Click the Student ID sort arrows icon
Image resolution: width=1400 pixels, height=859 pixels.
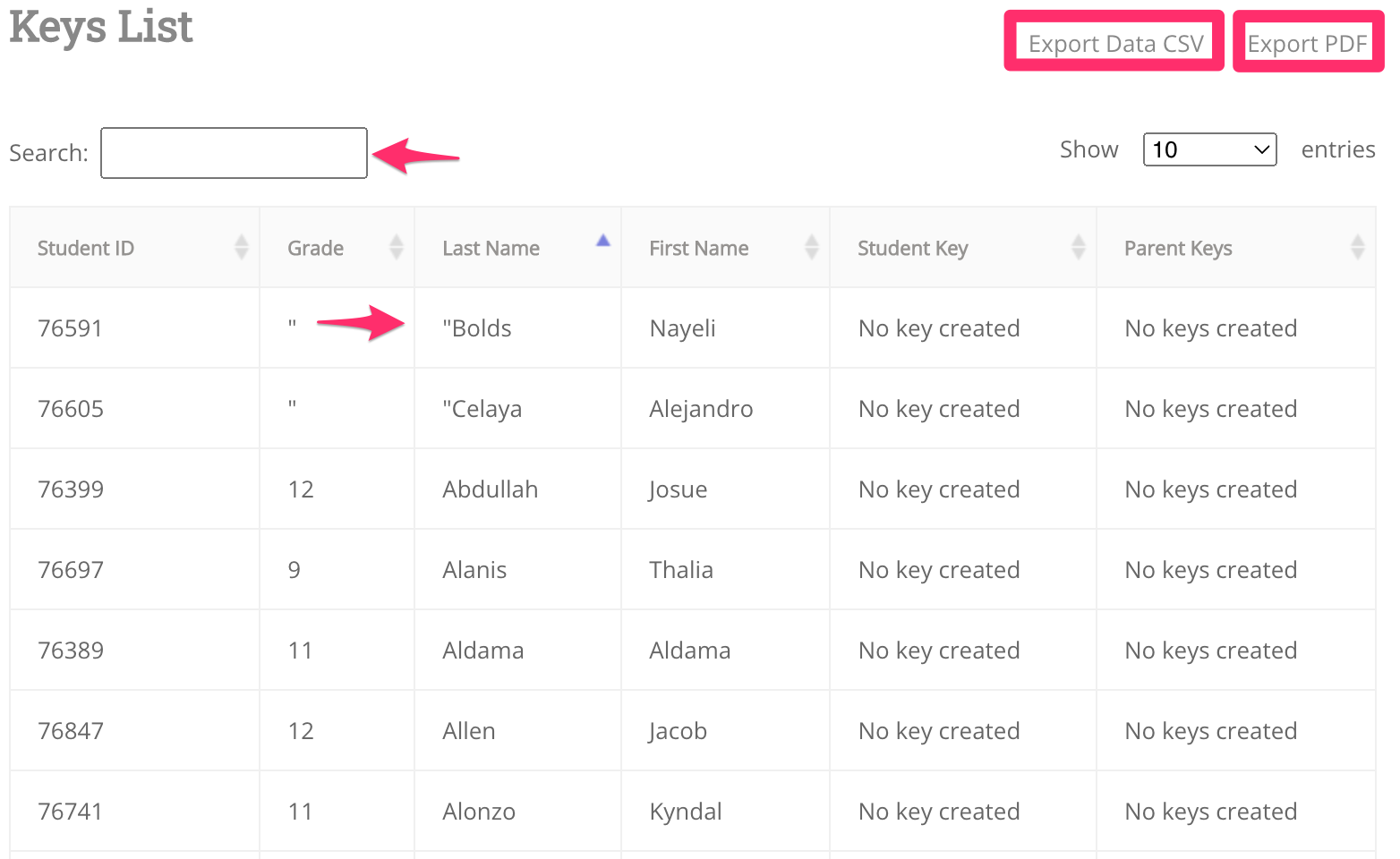coord(241,247)
